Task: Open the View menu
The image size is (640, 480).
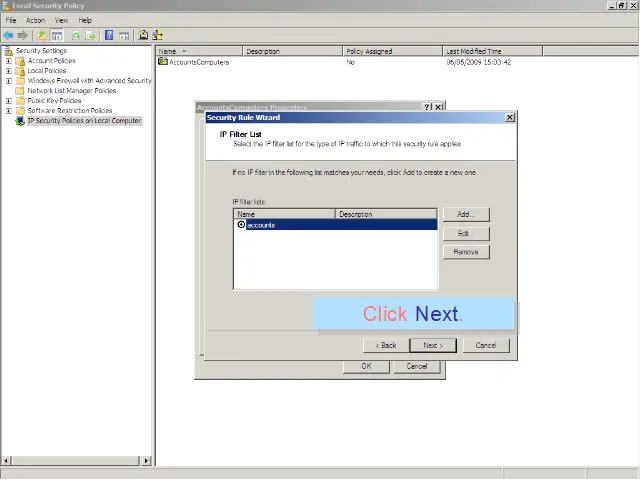Action: point(62,20)
